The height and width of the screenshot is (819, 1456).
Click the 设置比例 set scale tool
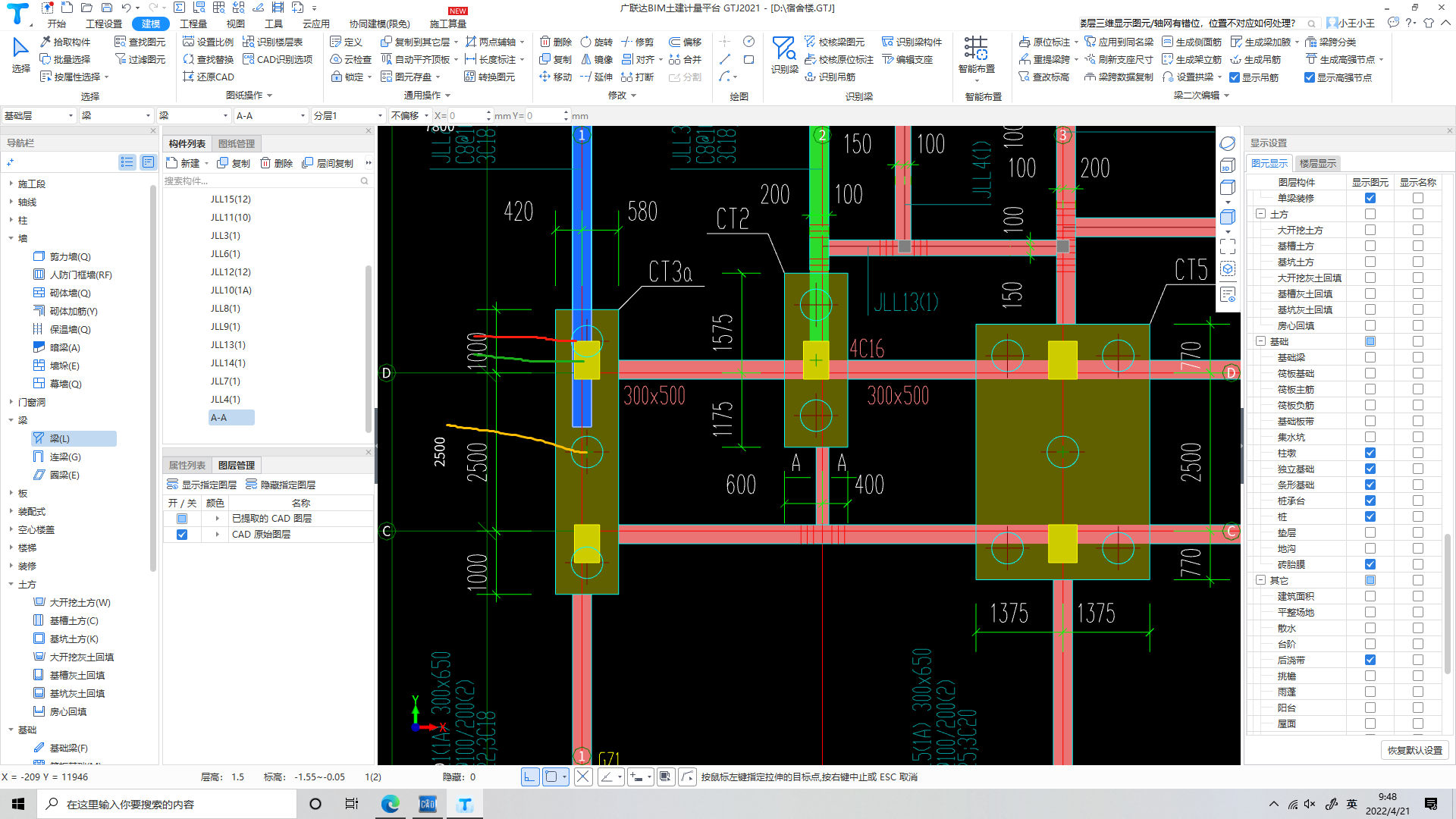(x=209, y=42)
